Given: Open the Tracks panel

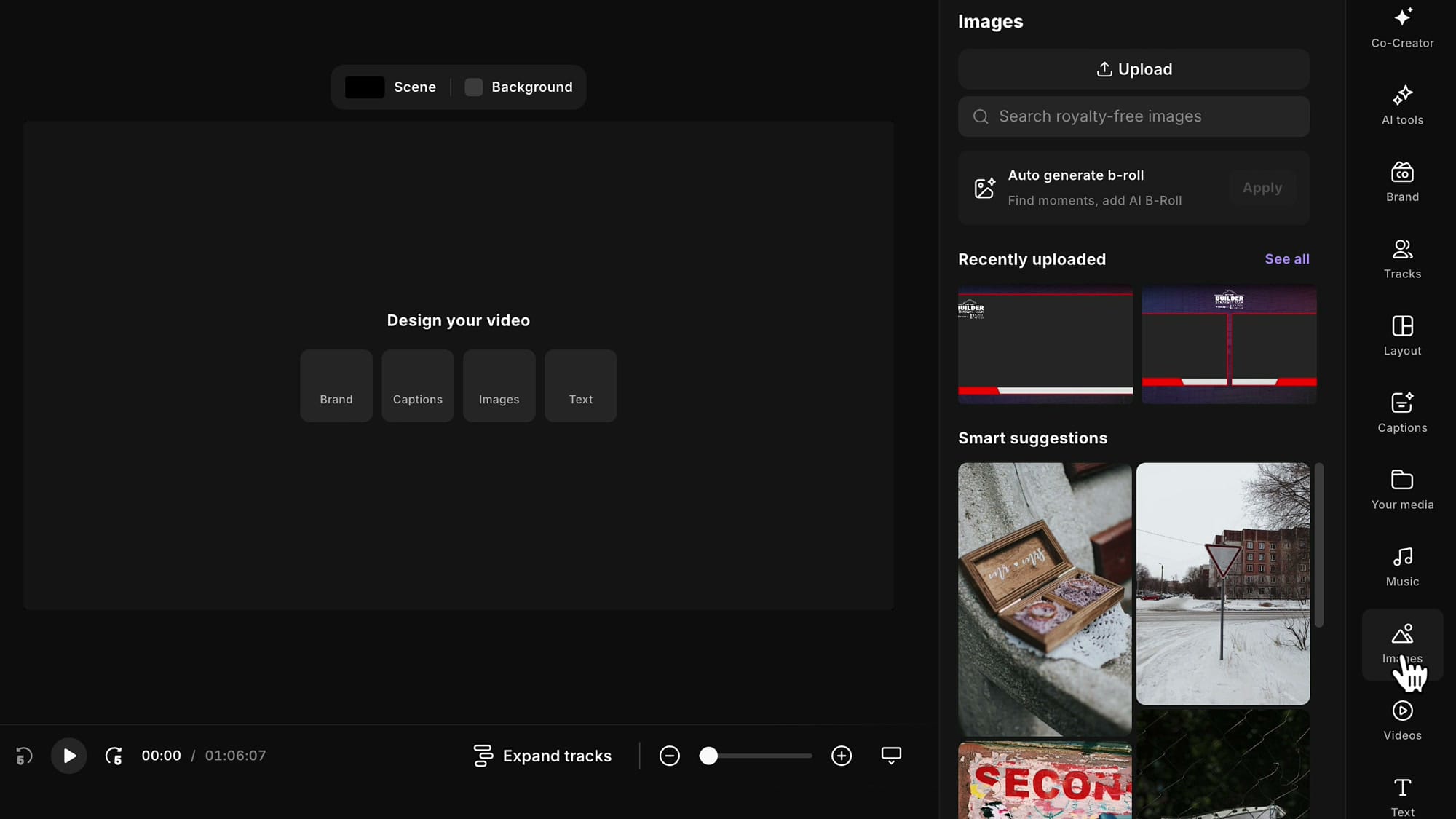Looking at the screenshot, I should tap(1401, 258).
